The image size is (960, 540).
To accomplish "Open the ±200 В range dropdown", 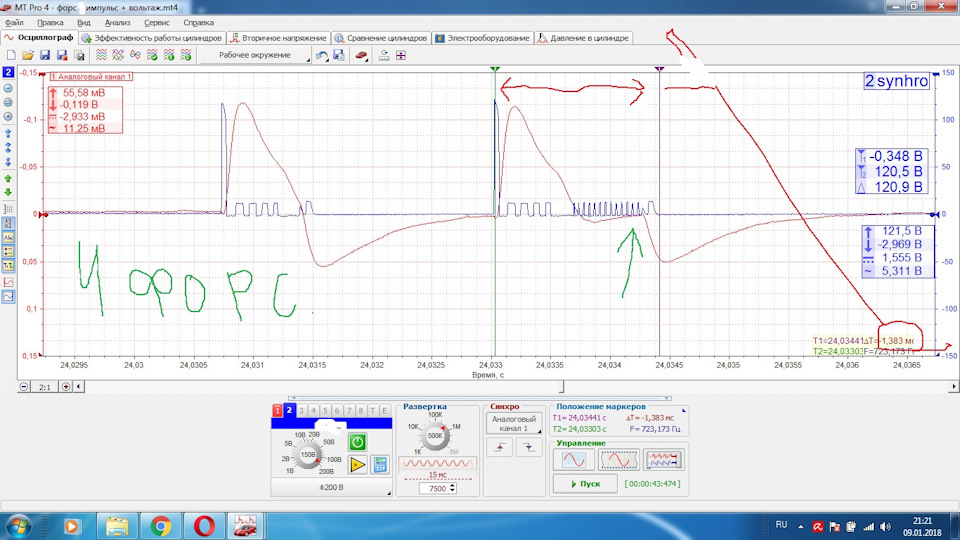I will point(331,487).
